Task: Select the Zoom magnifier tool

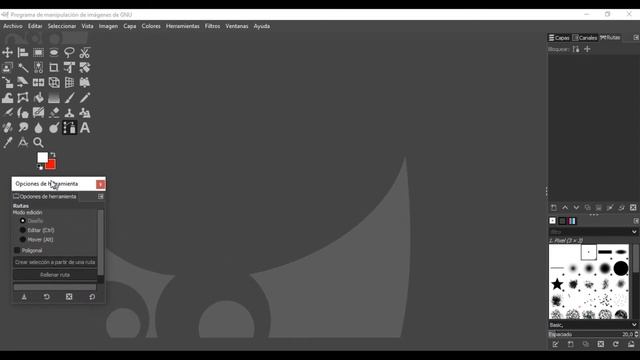Action: click(x=38, y=142)
